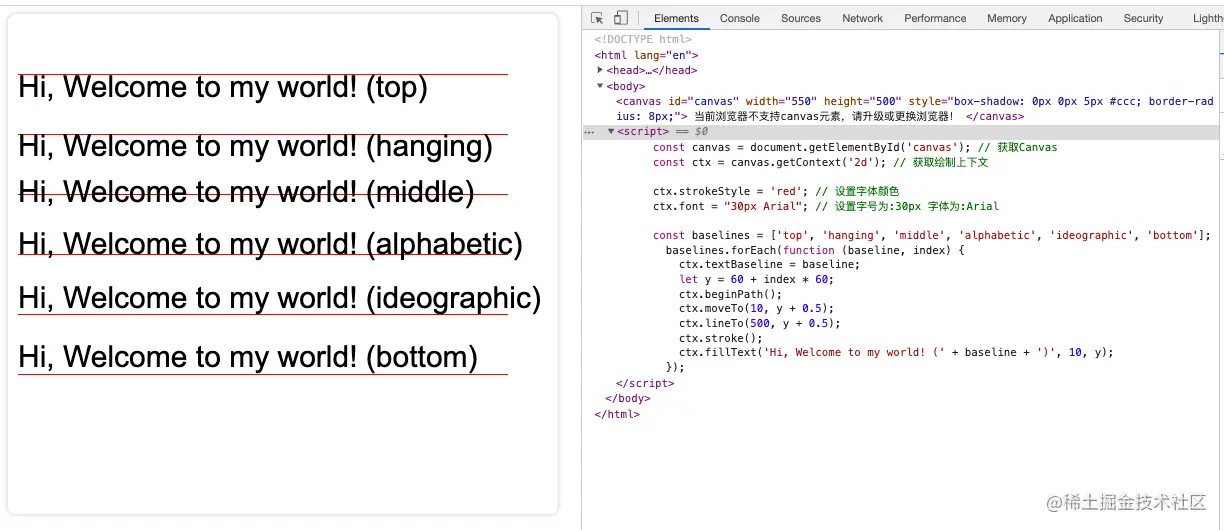Click the 'let y = 60 + index * 60' line

pos(755,279)
